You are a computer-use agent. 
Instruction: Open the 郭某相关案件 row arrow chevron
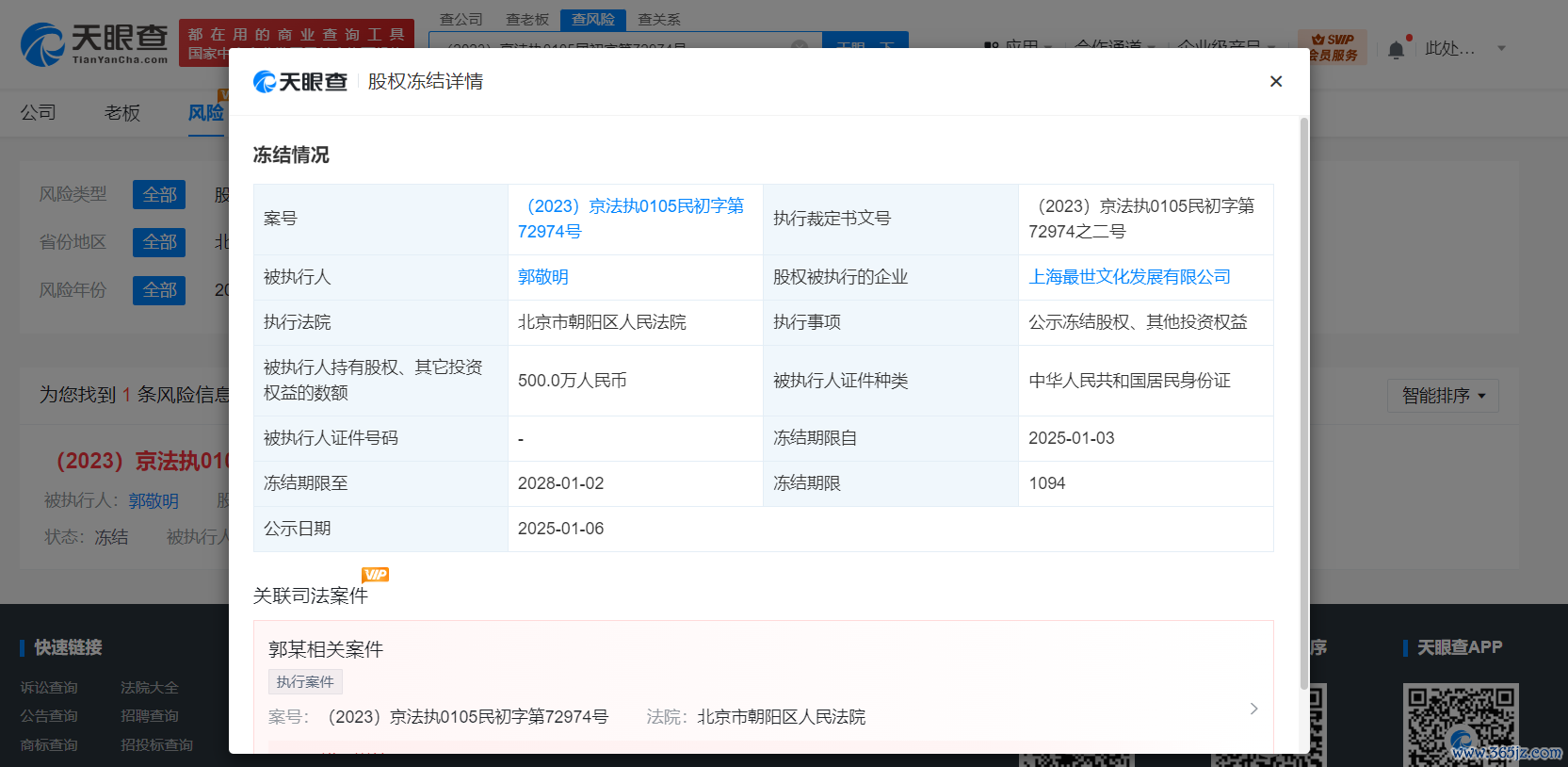point(1253,709)
